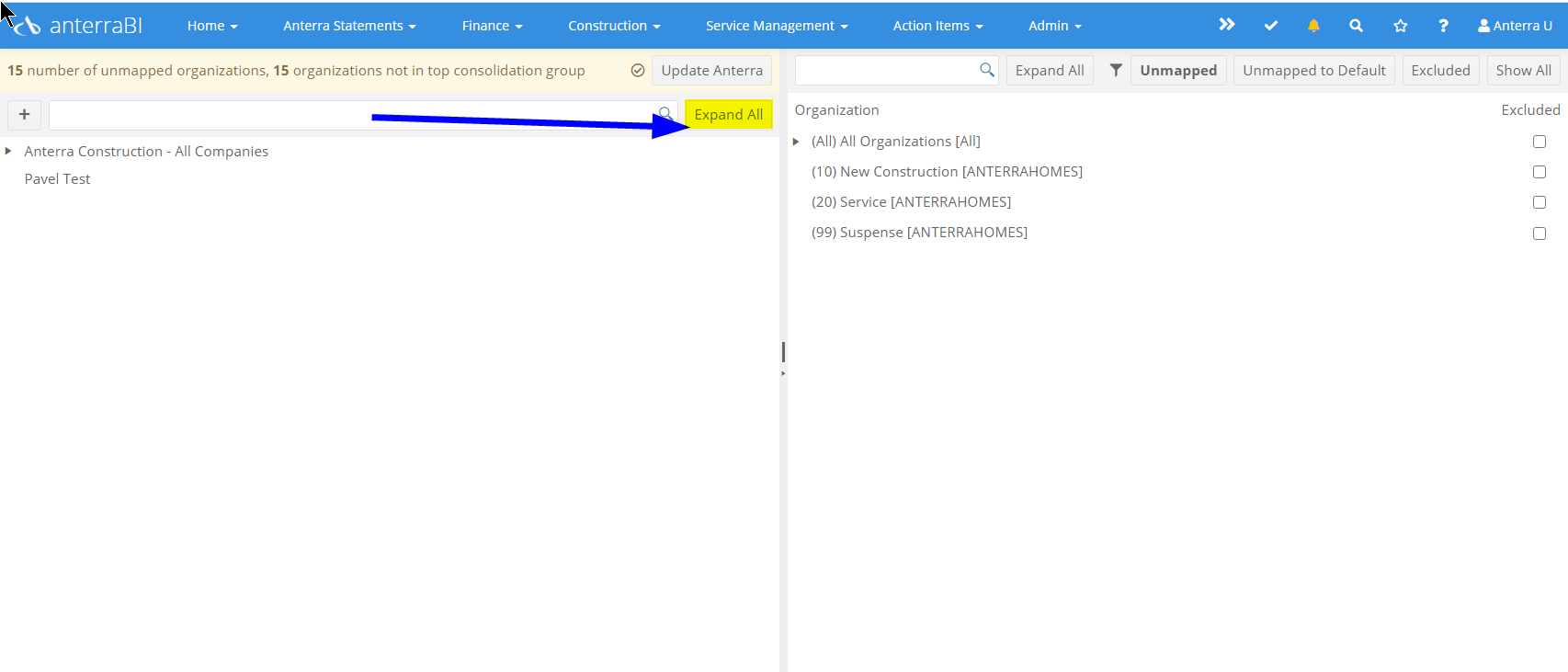Click the search magnifier in organization field
This screenshot has width=1568, height=672.
tap(987, 70)
